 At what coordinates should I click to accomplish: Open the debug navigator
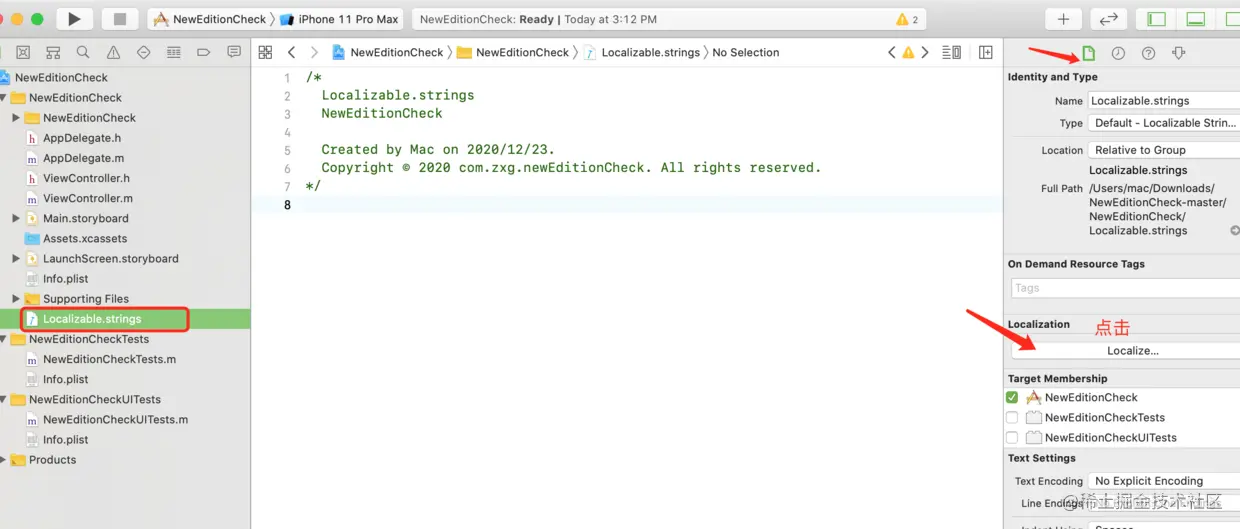[174, 52]
